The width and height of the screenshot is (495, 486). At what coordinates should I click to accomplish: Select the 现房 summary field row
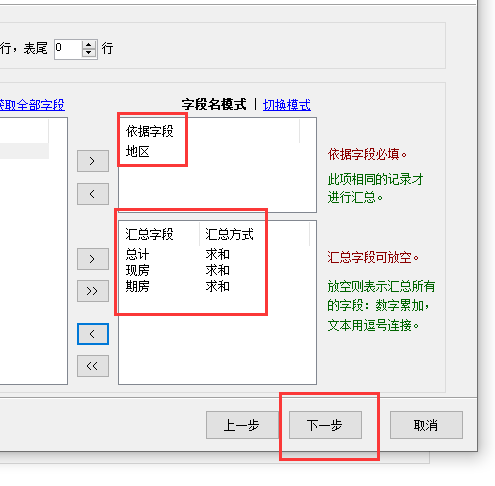(137, 270)
